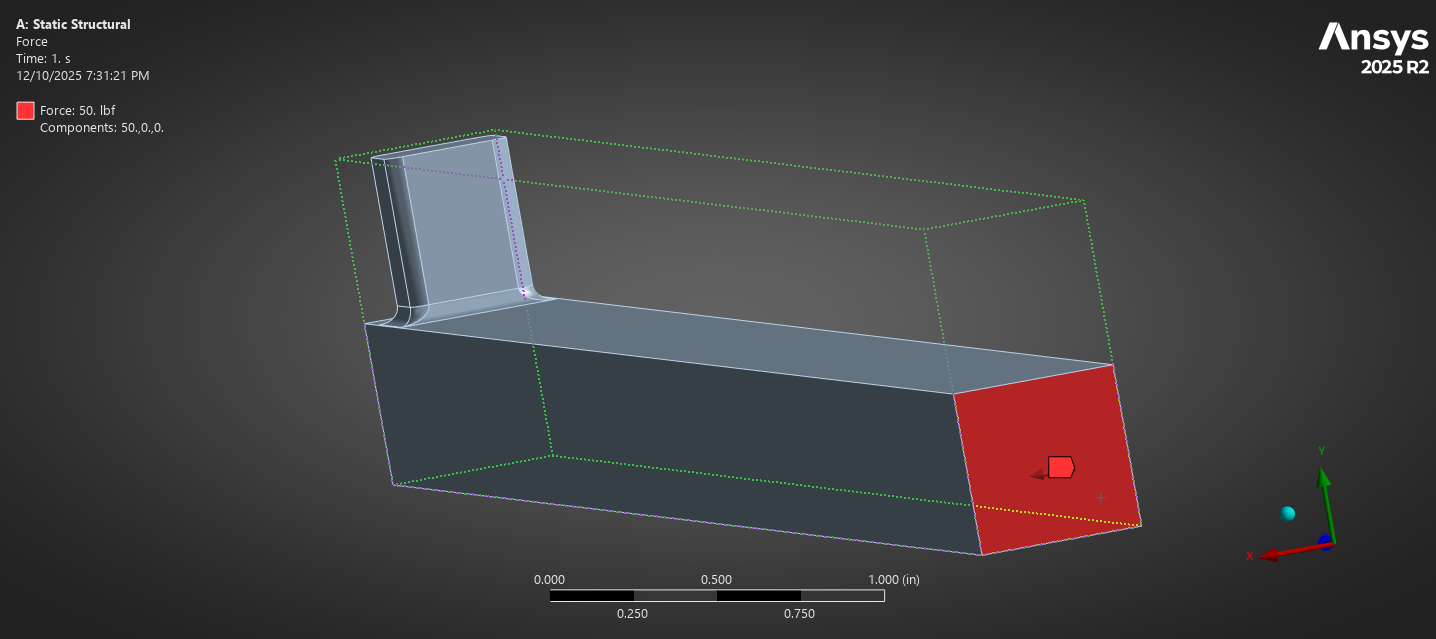This screenshot has height=639, width=1436.
Task: Click the cyan isometric view ball near the triad
Action: (x=1288, y=514)
